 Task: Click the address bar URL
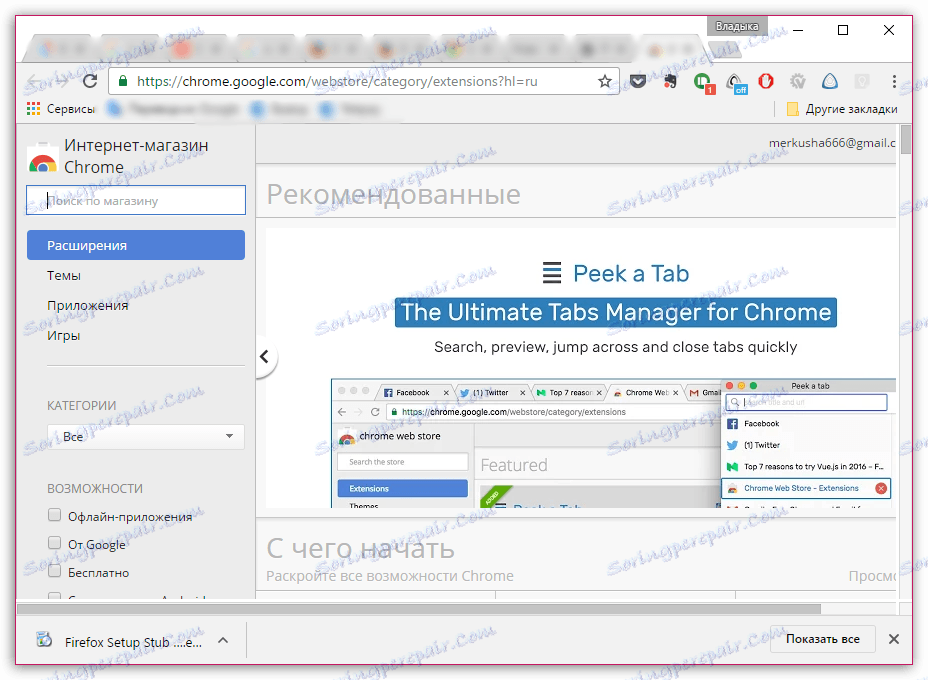[x=337, y=81]
